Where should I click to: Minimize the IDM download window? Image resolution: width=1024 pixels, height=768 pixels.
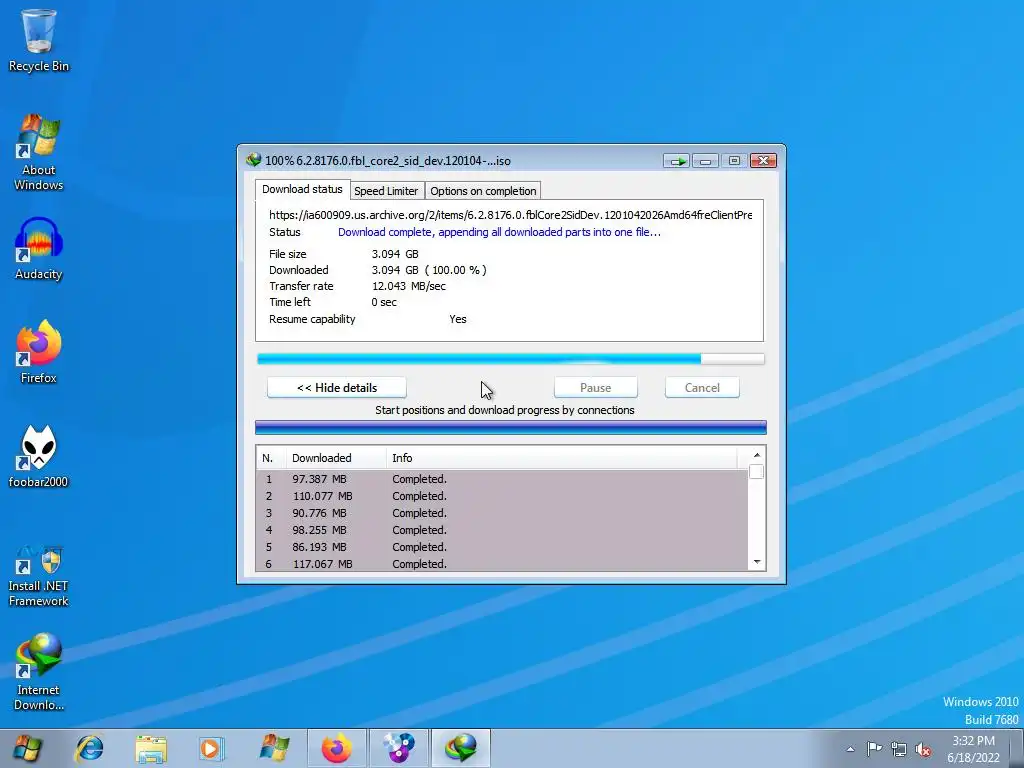705,161
